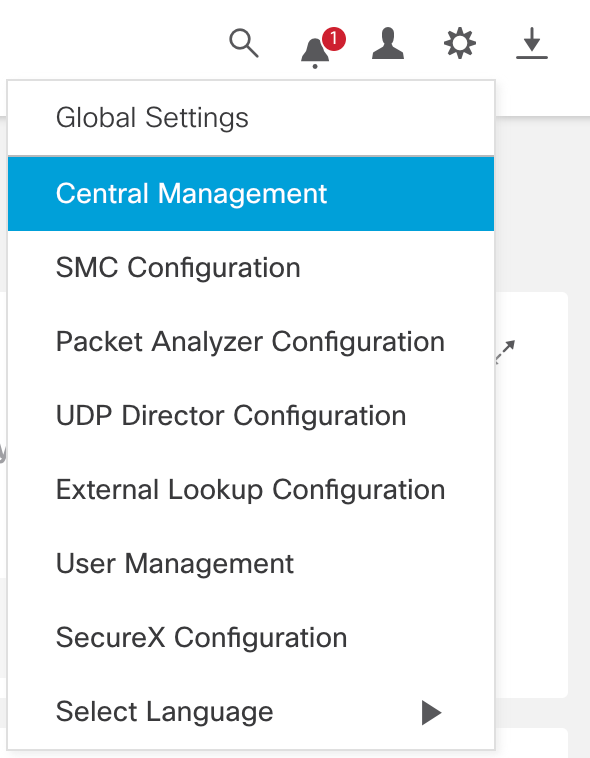Expand the Select Language submenu arrow

pyautogui.click(x=431, y=712)
